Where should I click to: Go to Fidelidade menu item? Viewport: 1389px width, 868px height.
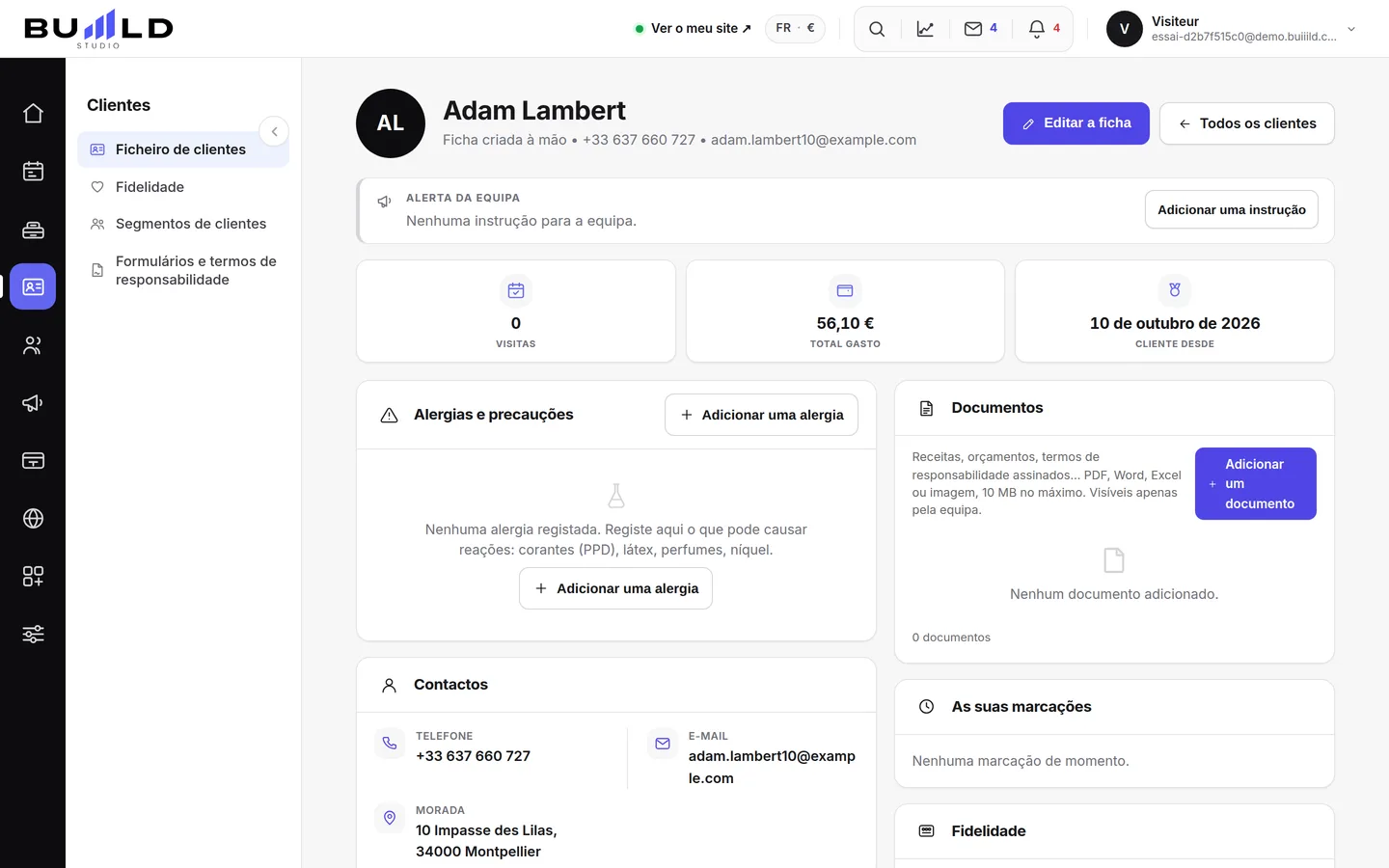pyautogui.click(x=183, y=187)
